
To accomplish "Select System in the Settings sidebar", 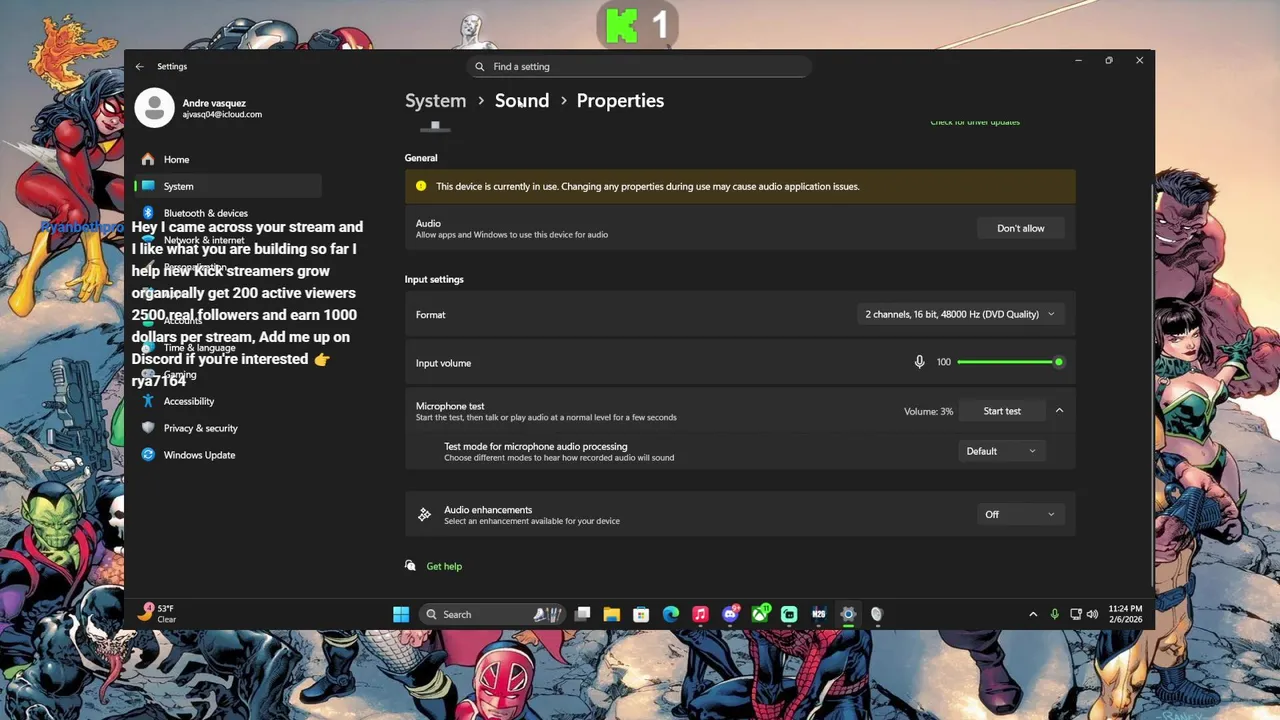I will pos(228,186).
